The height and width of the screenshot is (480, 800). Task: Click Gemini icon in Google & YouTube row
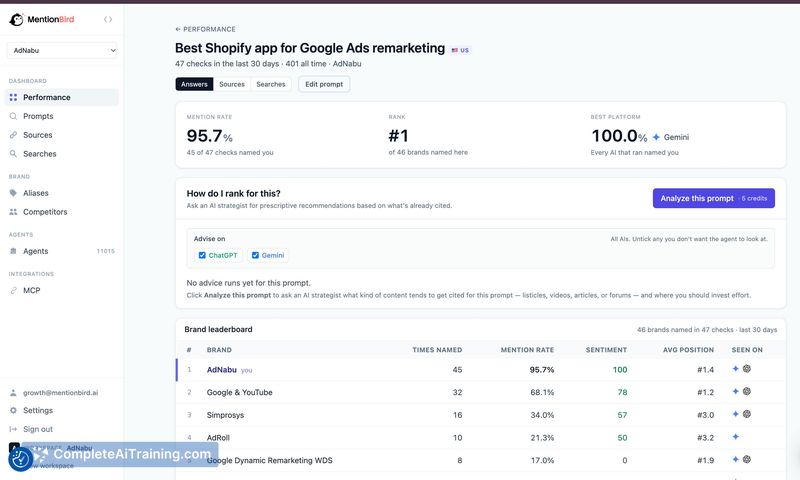tap(736, 391)
